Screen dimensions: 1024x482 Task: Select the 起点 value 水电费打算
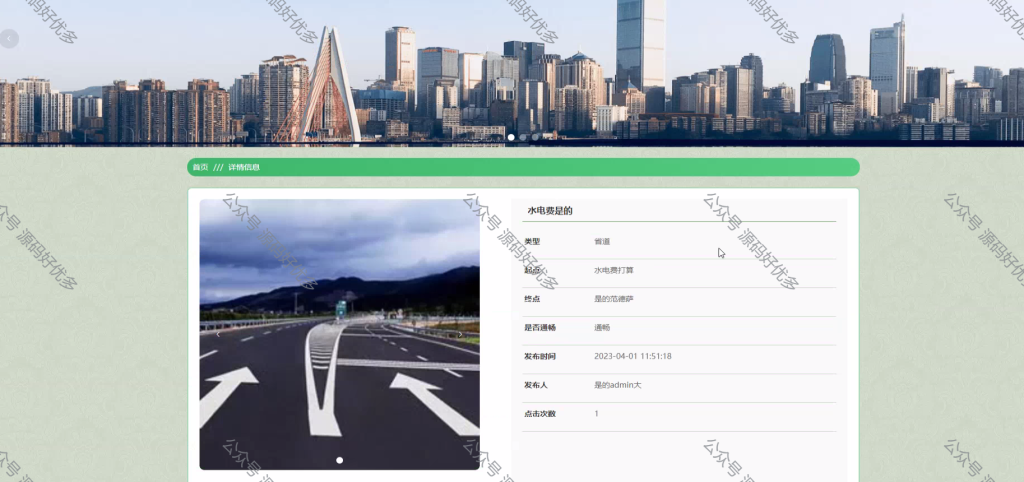point(614,270)
